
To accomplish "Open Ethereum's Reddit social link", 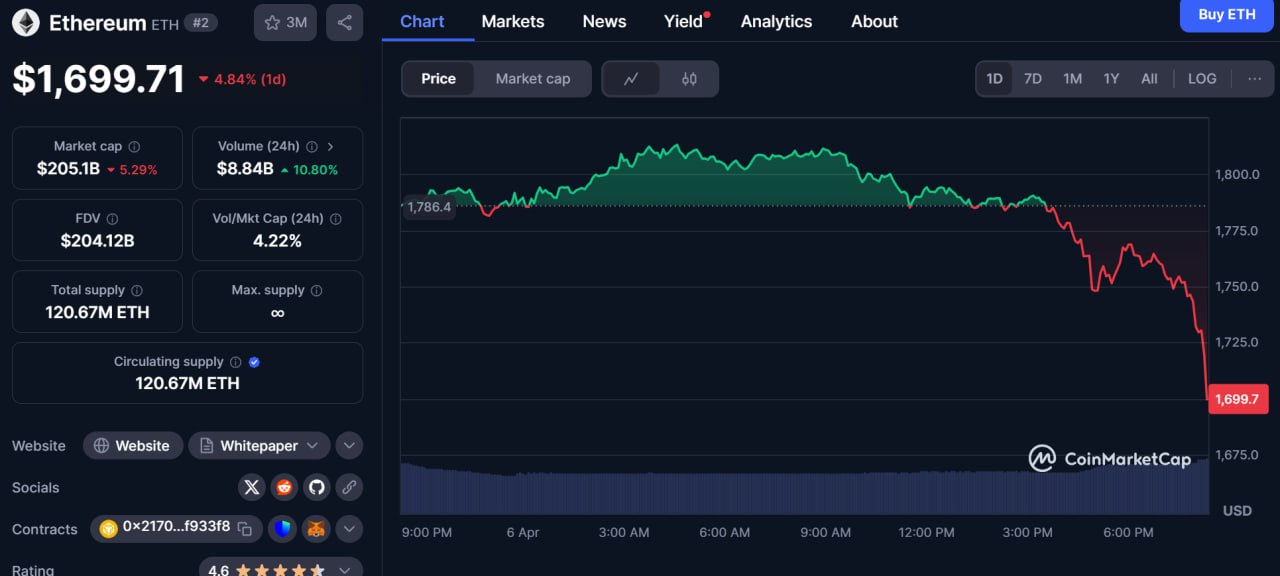I will tap(284, 487).
